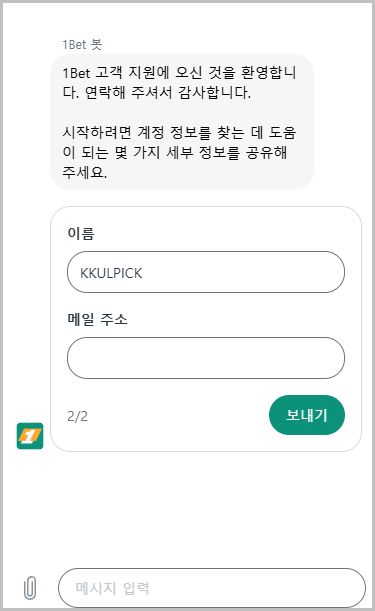
Task: Click the 이름 field label
Action: (81, 233)
